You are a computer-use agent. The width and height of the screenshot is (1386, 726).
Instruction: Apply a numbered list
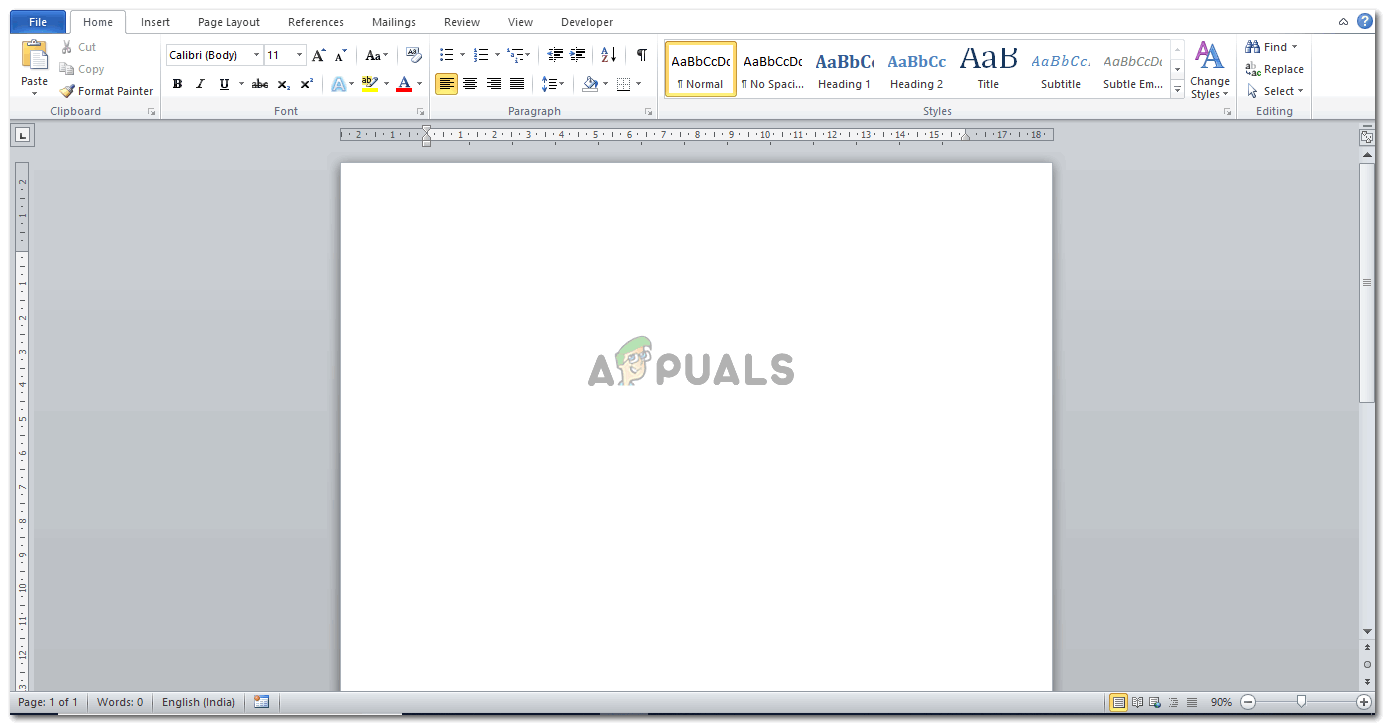pyautogui.click(x=481, y=55)
